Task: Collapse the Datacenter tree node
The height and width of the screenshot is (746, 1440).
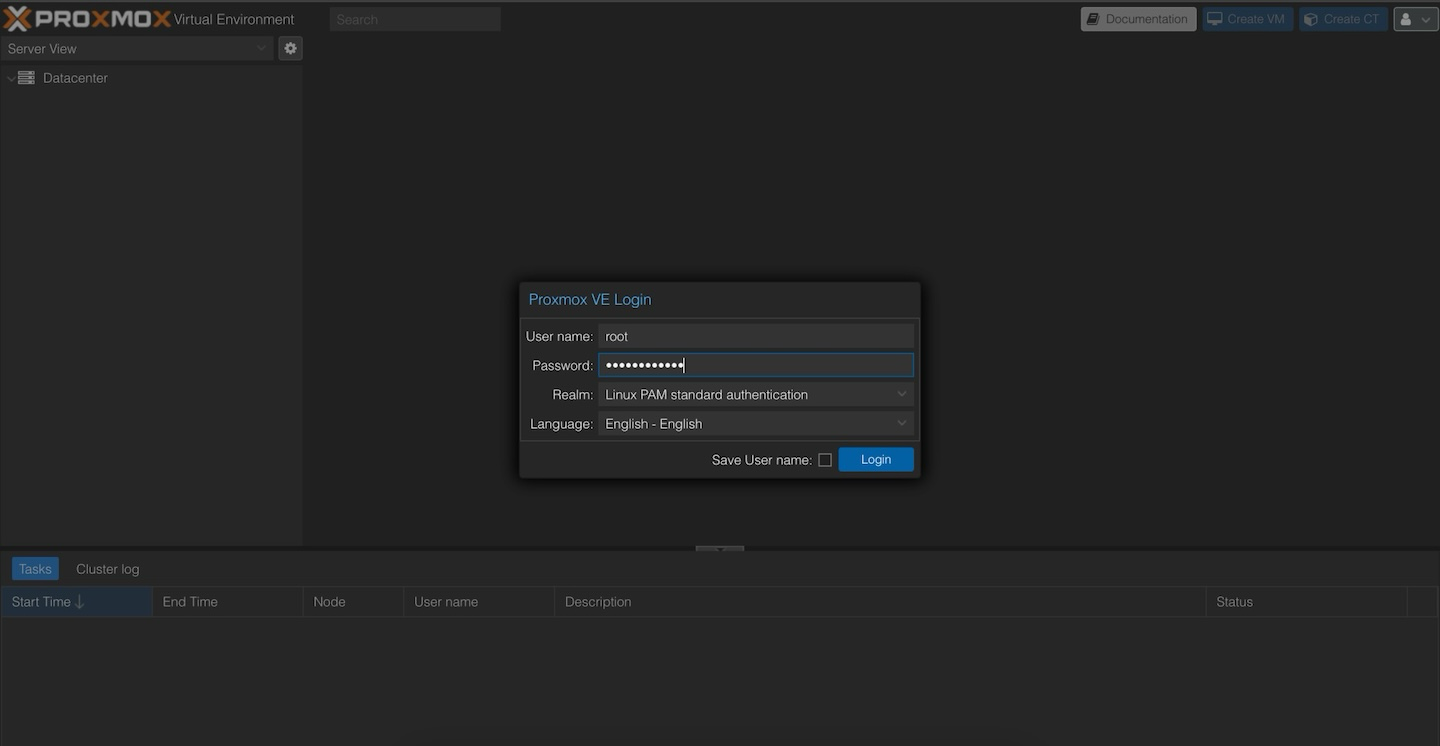Action: point(9,77)
